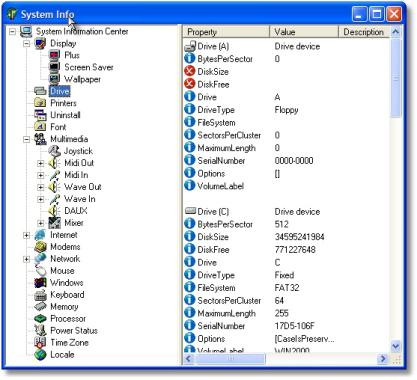Collapse the Multimedia tree node

click(26, 139)
